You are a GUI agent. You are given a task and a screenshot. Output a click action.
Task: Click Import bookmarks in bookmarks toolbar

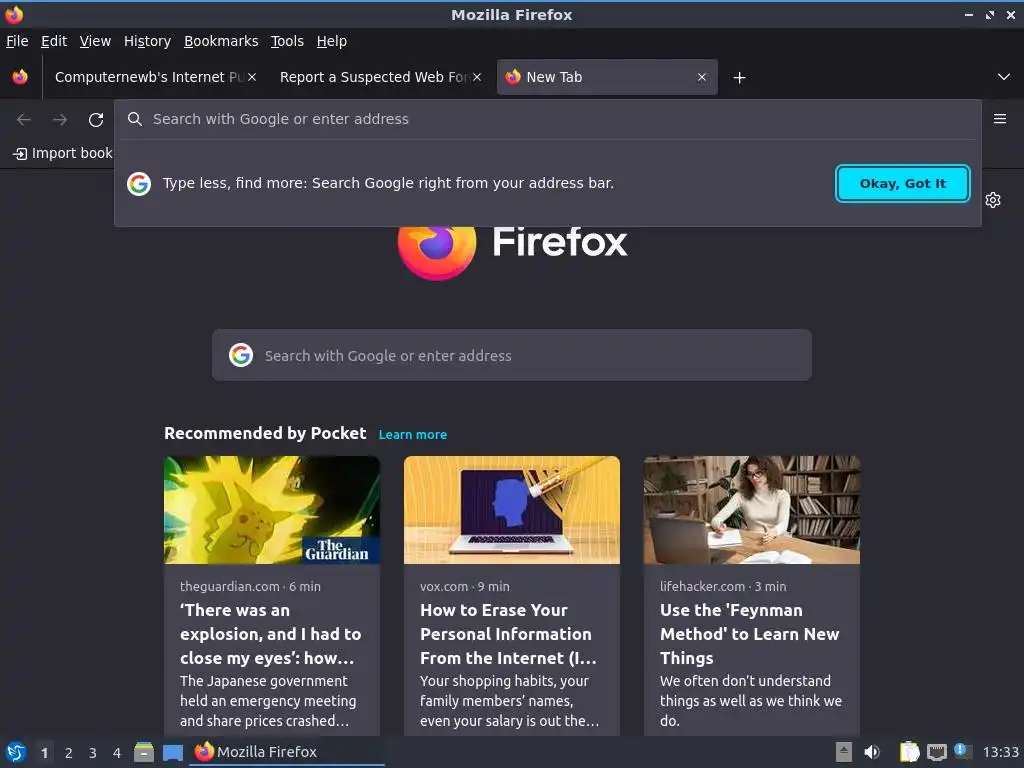tap(63, 153)
